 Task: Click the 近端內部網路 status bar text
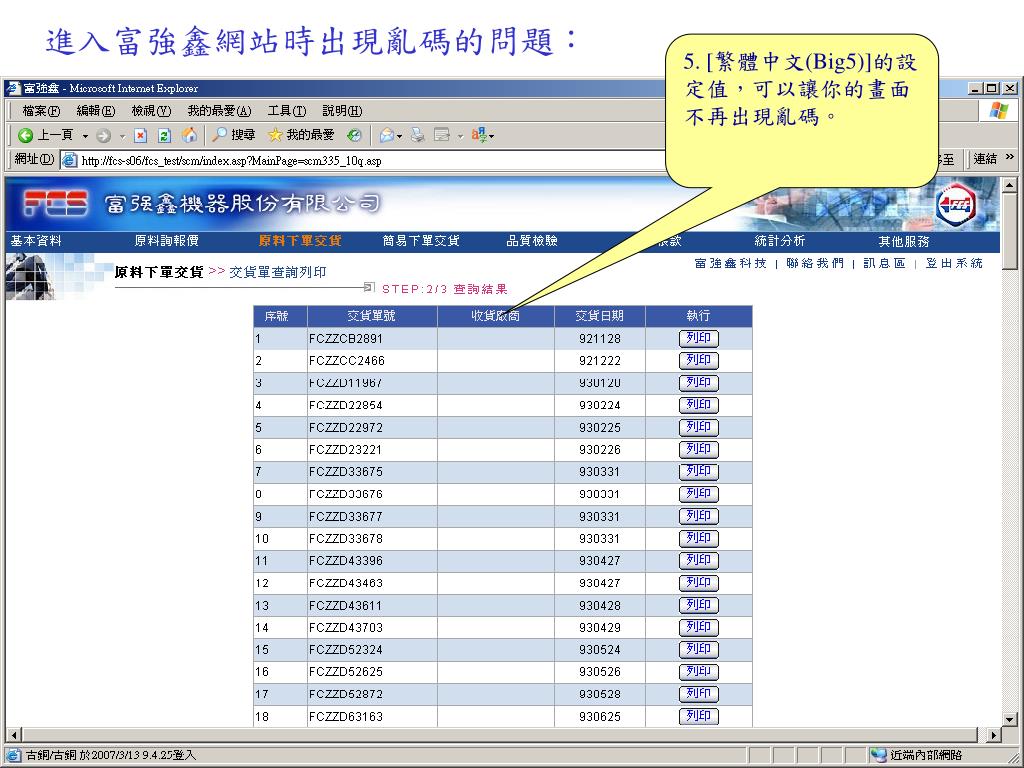coord(926,756)
